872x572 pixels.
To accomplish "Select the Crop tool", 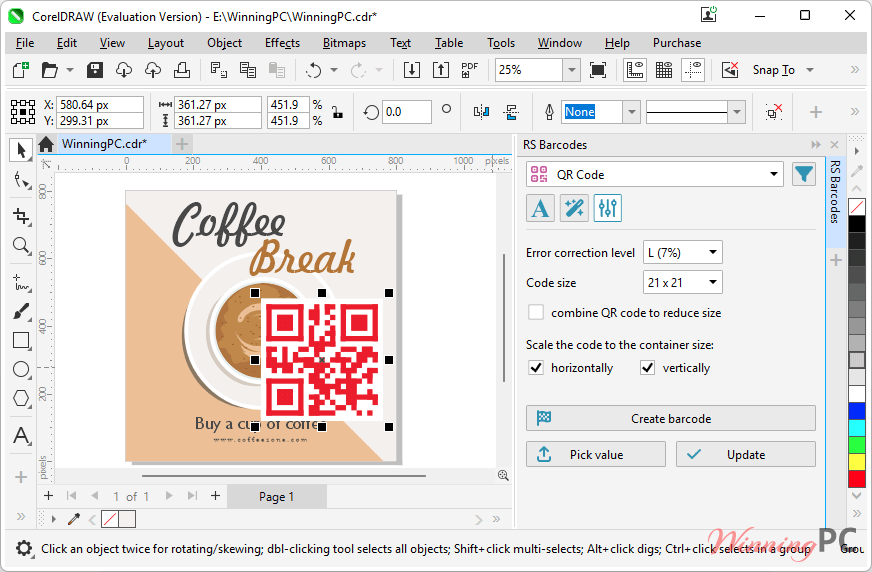I will (21, 216).
